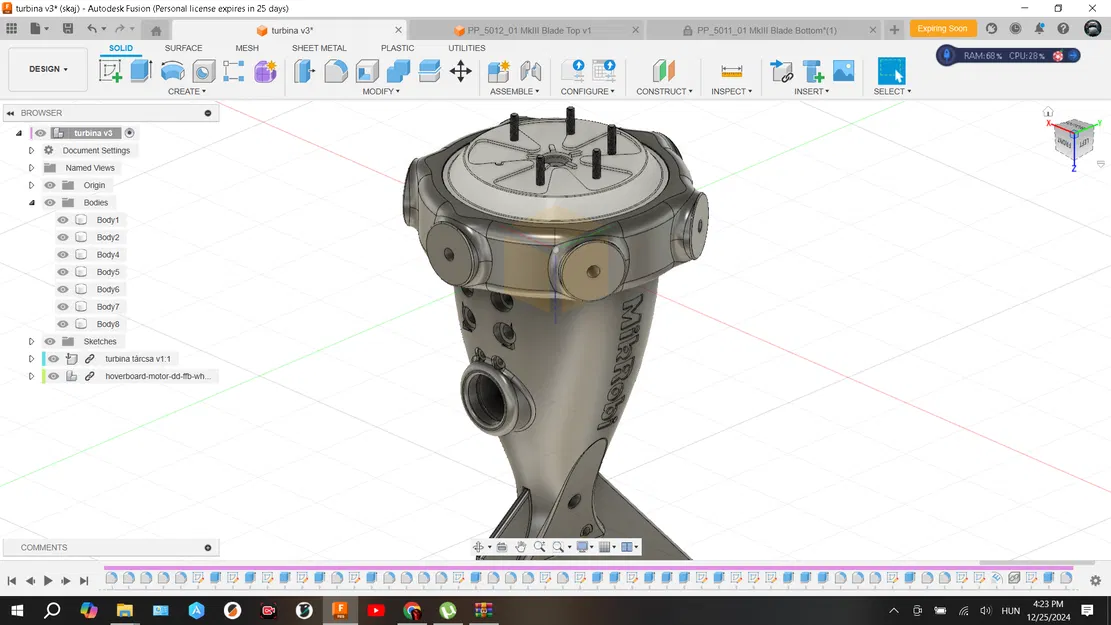Click the Expiring Soon button
This screenshot has width=1111, height=625.
click(x=942, y=29)
